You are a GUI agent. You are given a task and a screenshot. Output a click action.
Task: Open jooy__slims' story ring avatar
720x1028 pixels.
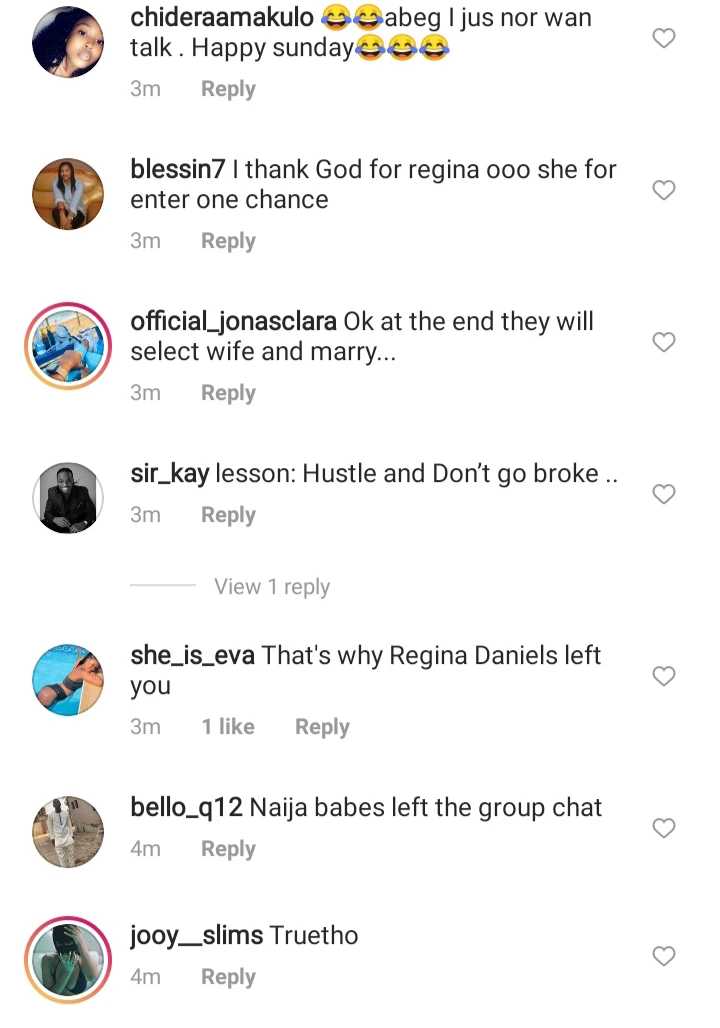click(x=68, y=959)
